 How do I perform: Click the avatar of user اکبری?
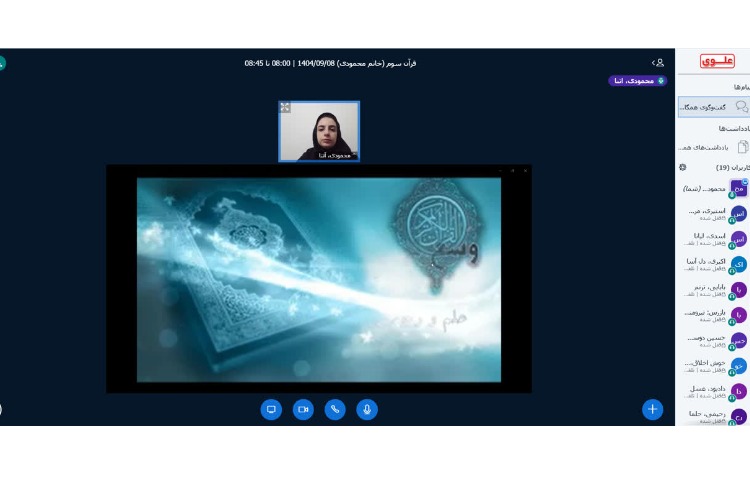point(739,264)
